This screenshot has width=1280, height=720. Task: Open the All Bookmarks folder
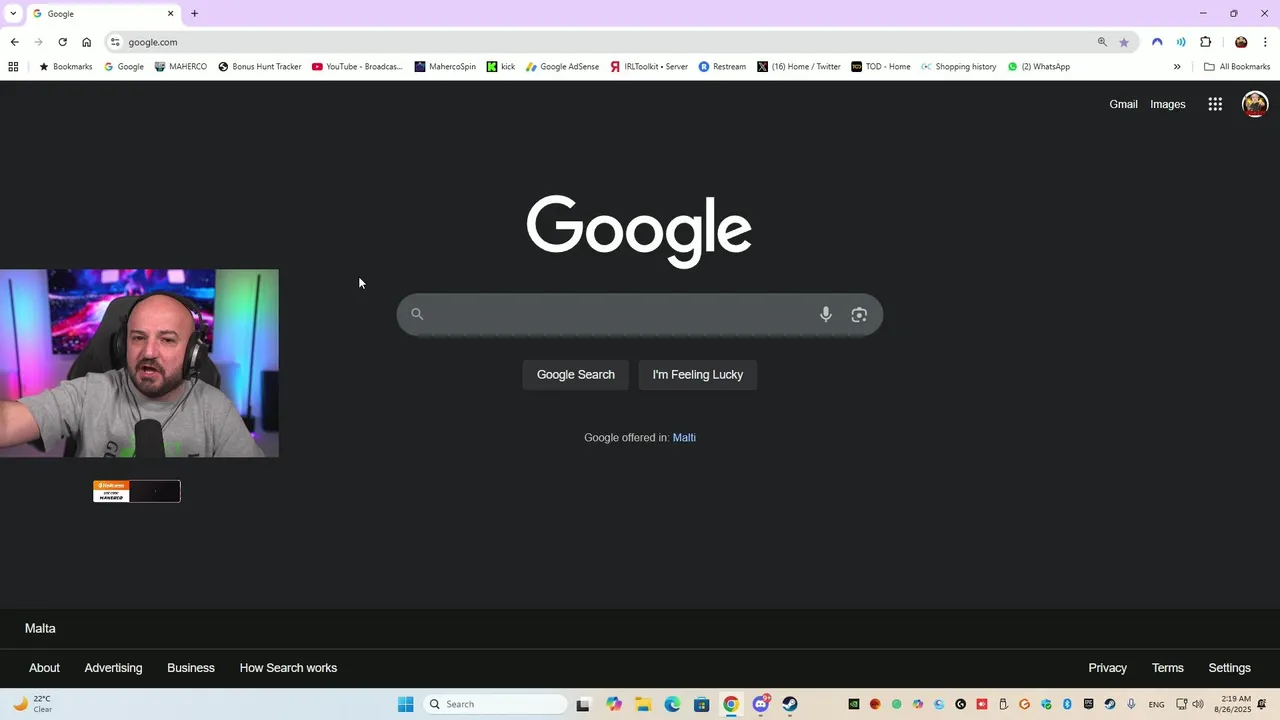pos(1237,66)
